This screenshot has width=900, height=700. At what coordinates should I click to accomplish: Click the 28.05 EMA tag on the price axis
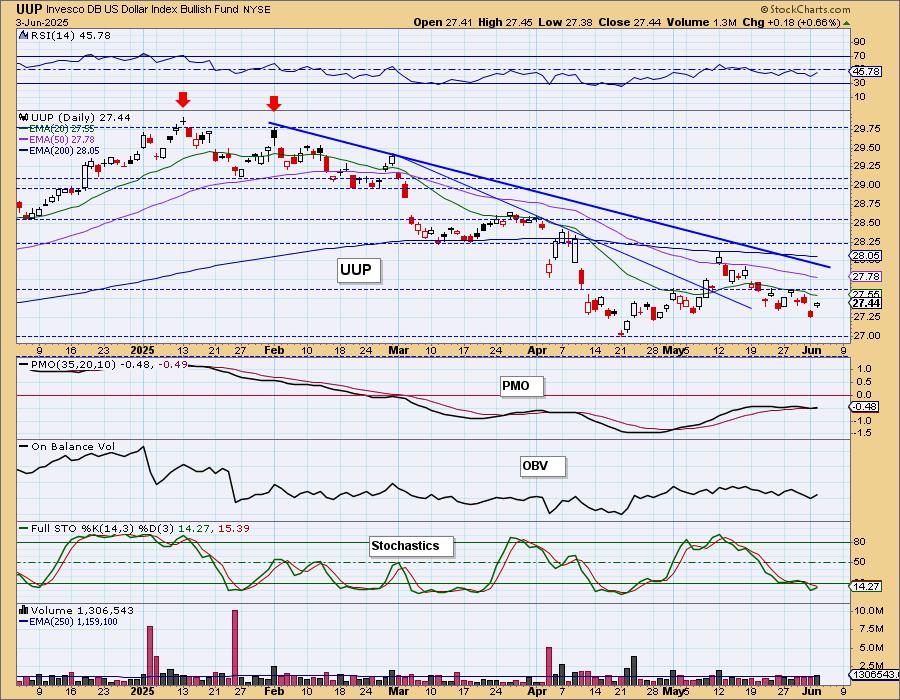click(x=867, y=256)
